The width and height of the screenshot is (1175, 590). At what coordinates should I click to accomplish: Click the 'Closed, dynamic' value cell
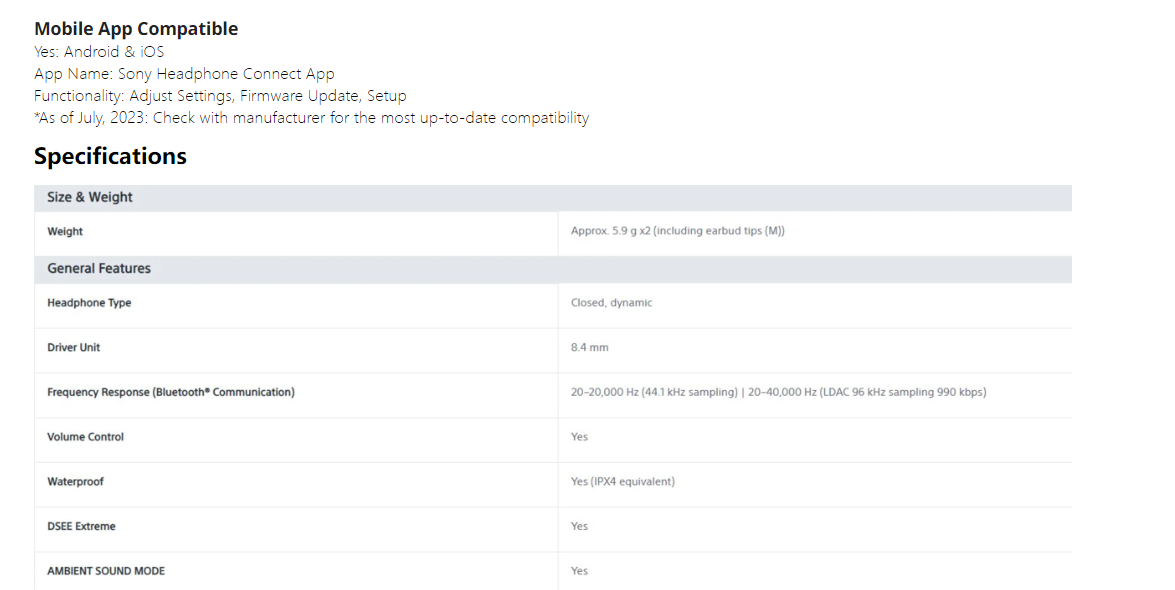tap(611, 303)
